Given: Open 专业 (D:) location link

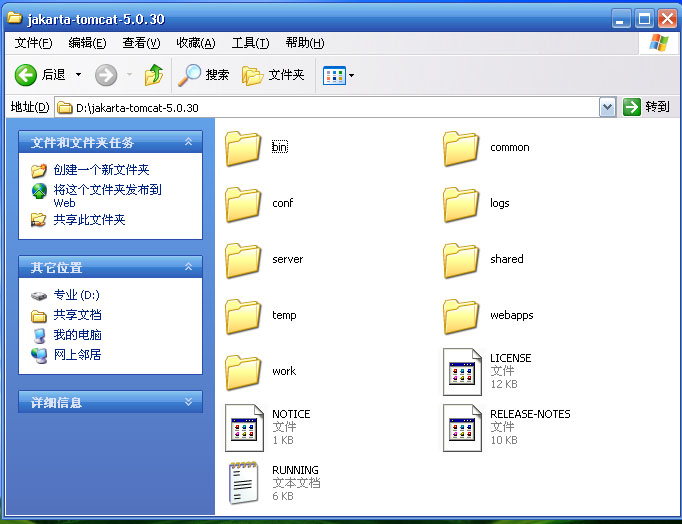Looking at the screenshot, I should pyautogui.click(x=77, y=295).
